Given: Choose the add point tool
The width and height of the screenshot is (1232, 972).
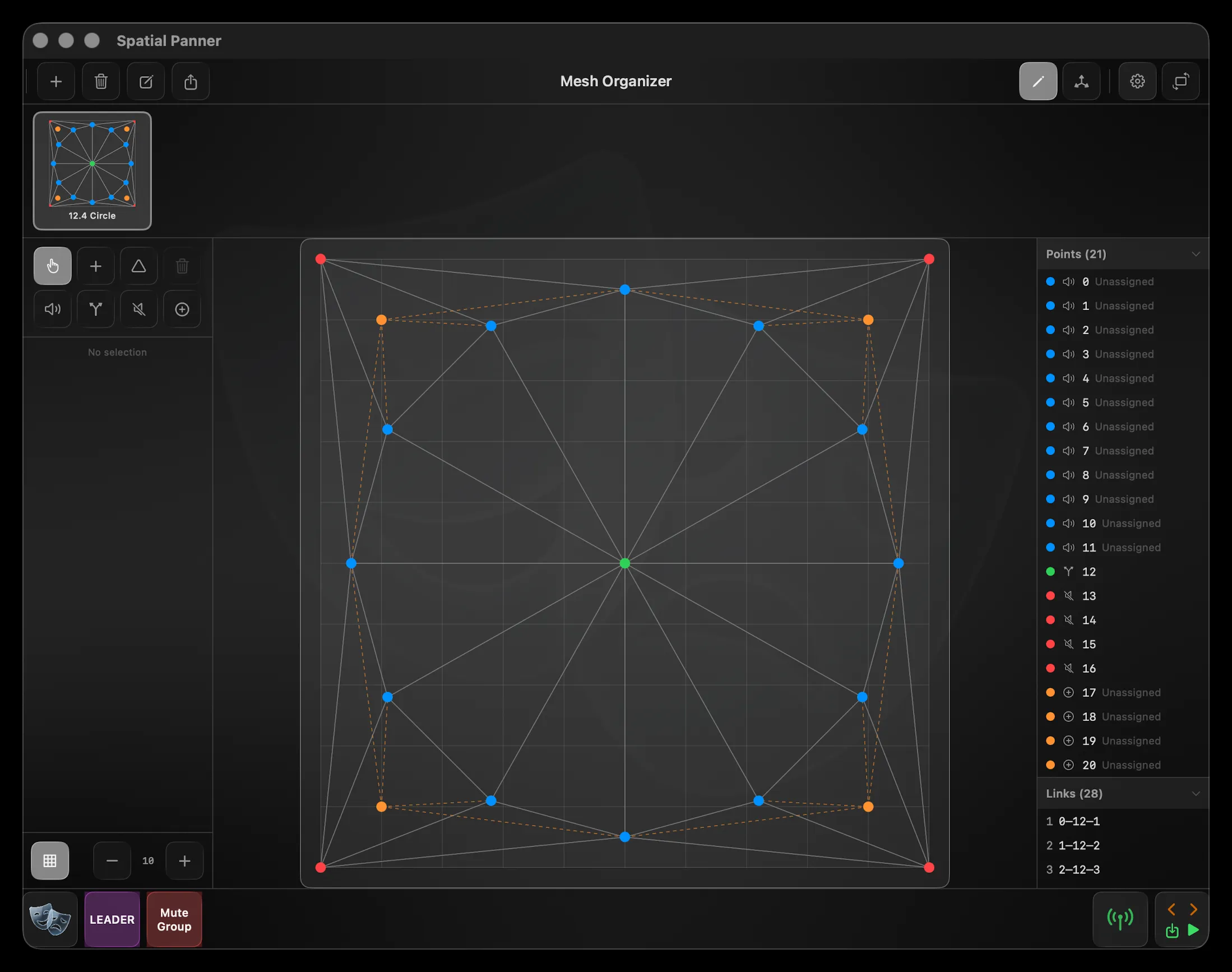Looking at the screenshot, I should click(x=96, y=266).
